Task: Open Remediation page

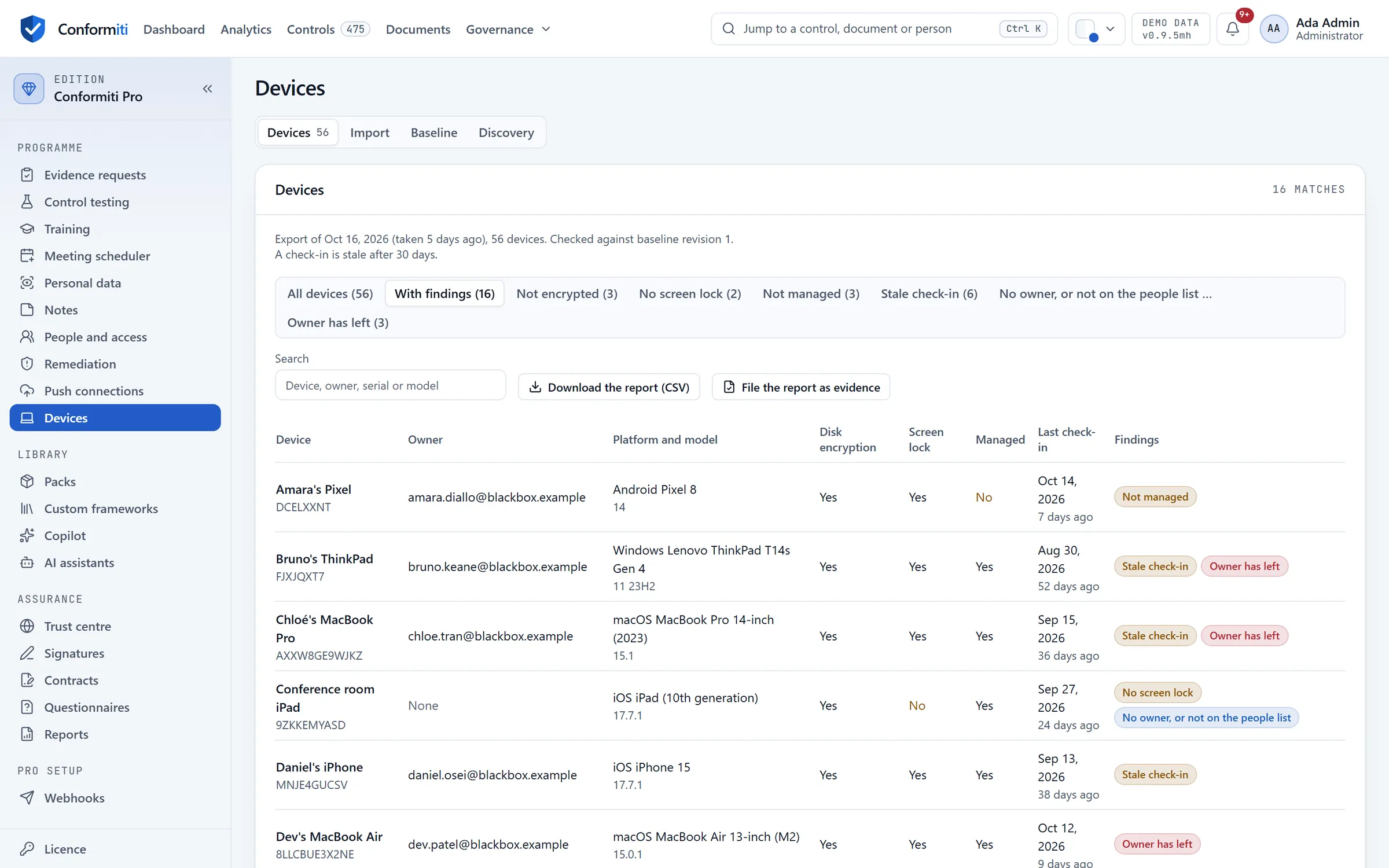Action: (115, 364)
